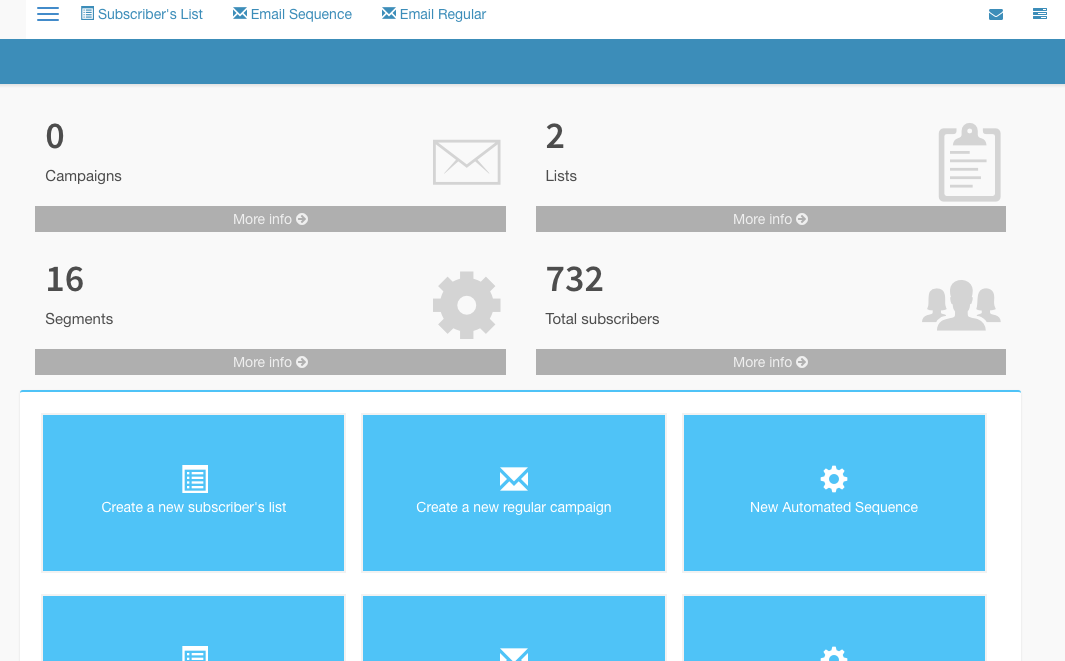
Task: Click the envelope icon above Create a new regular campaign
Action: [513, 479]
